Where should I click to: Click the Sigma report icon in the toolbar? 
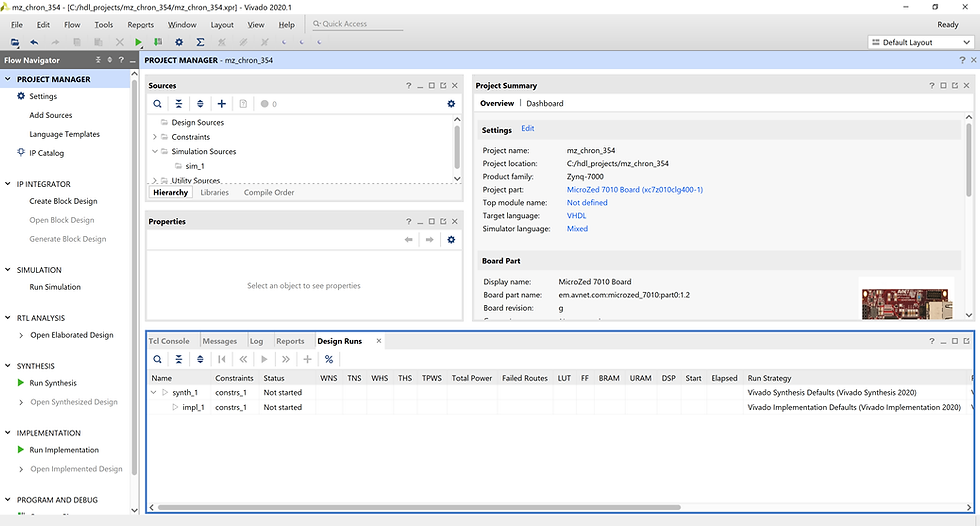[x=200, y=42]
